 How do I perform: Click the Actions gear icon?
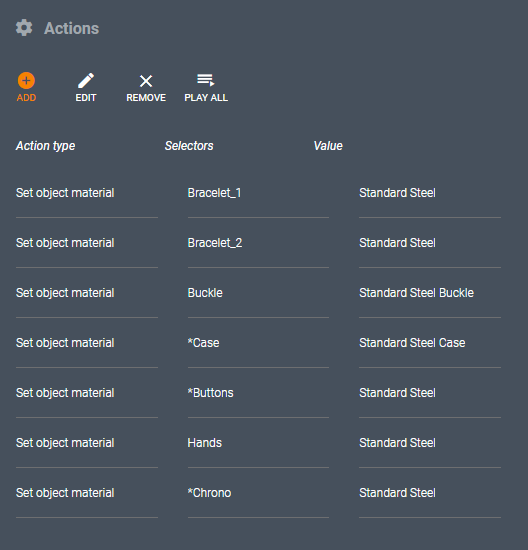(24, 28)
